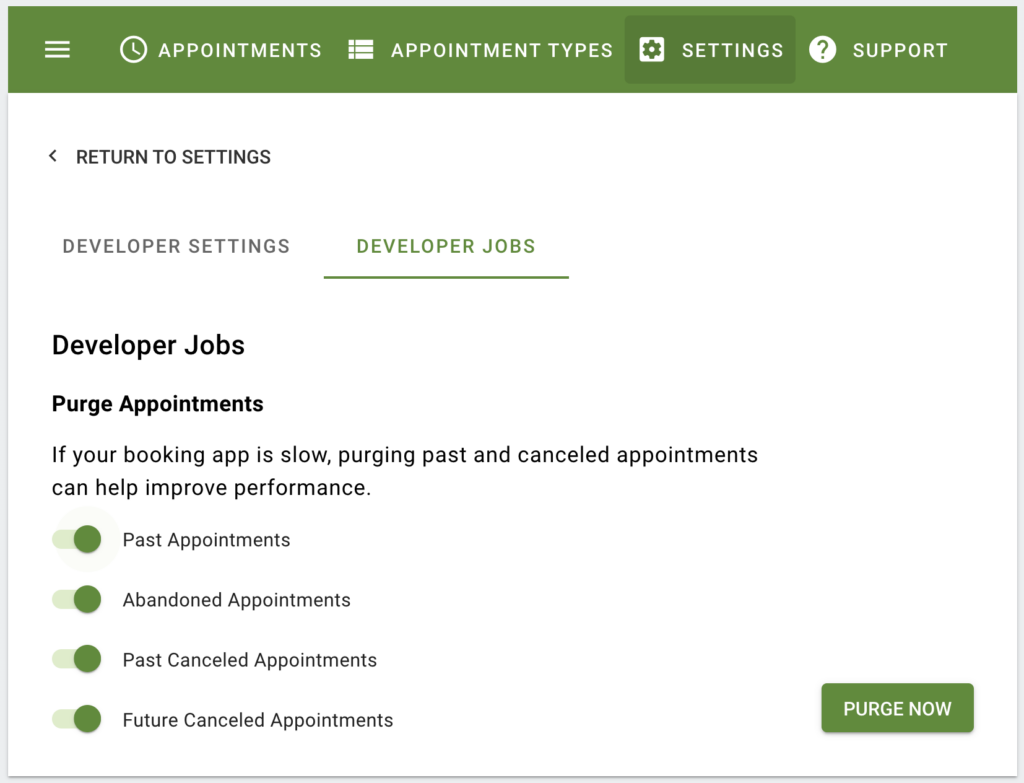Click the clock icon beside Appointments

(133, 50)
